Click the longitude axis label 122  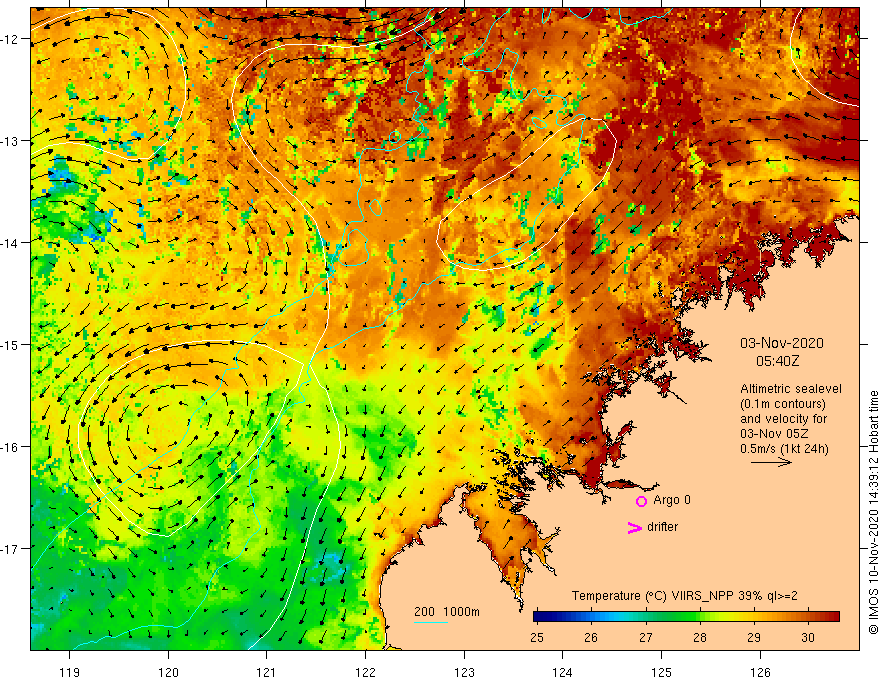[x=365, y=672]
